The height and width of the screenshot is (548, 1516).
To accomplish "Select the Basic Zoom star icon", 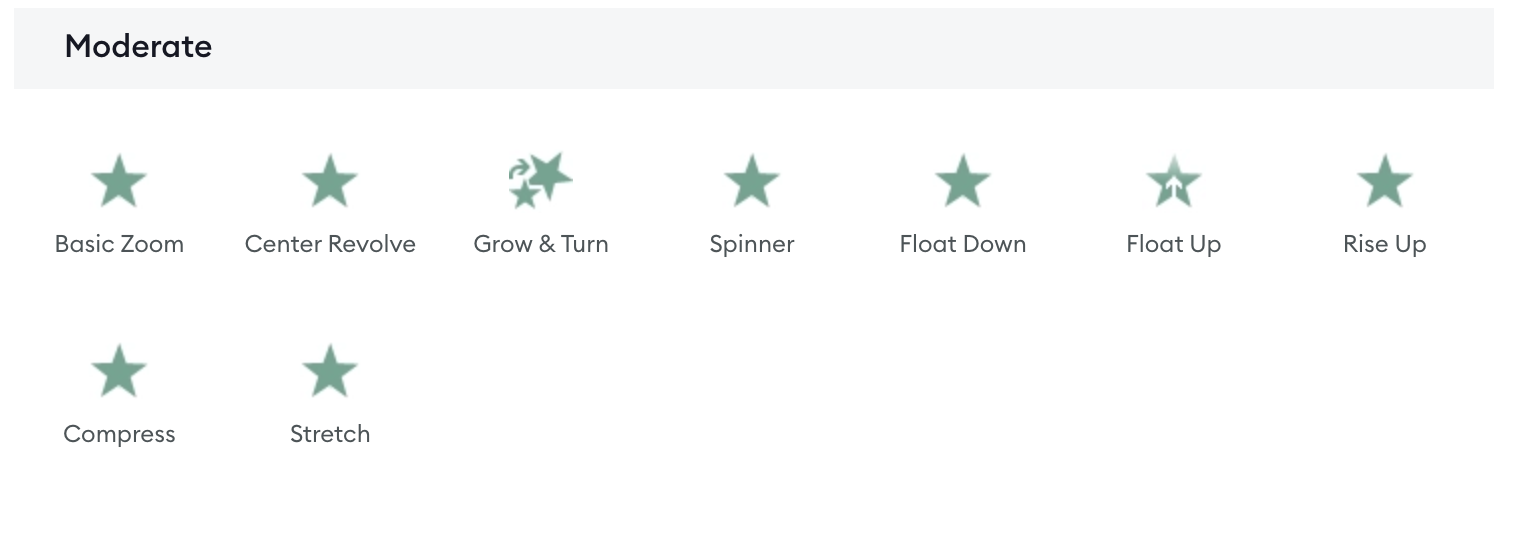I will [119, 181].
